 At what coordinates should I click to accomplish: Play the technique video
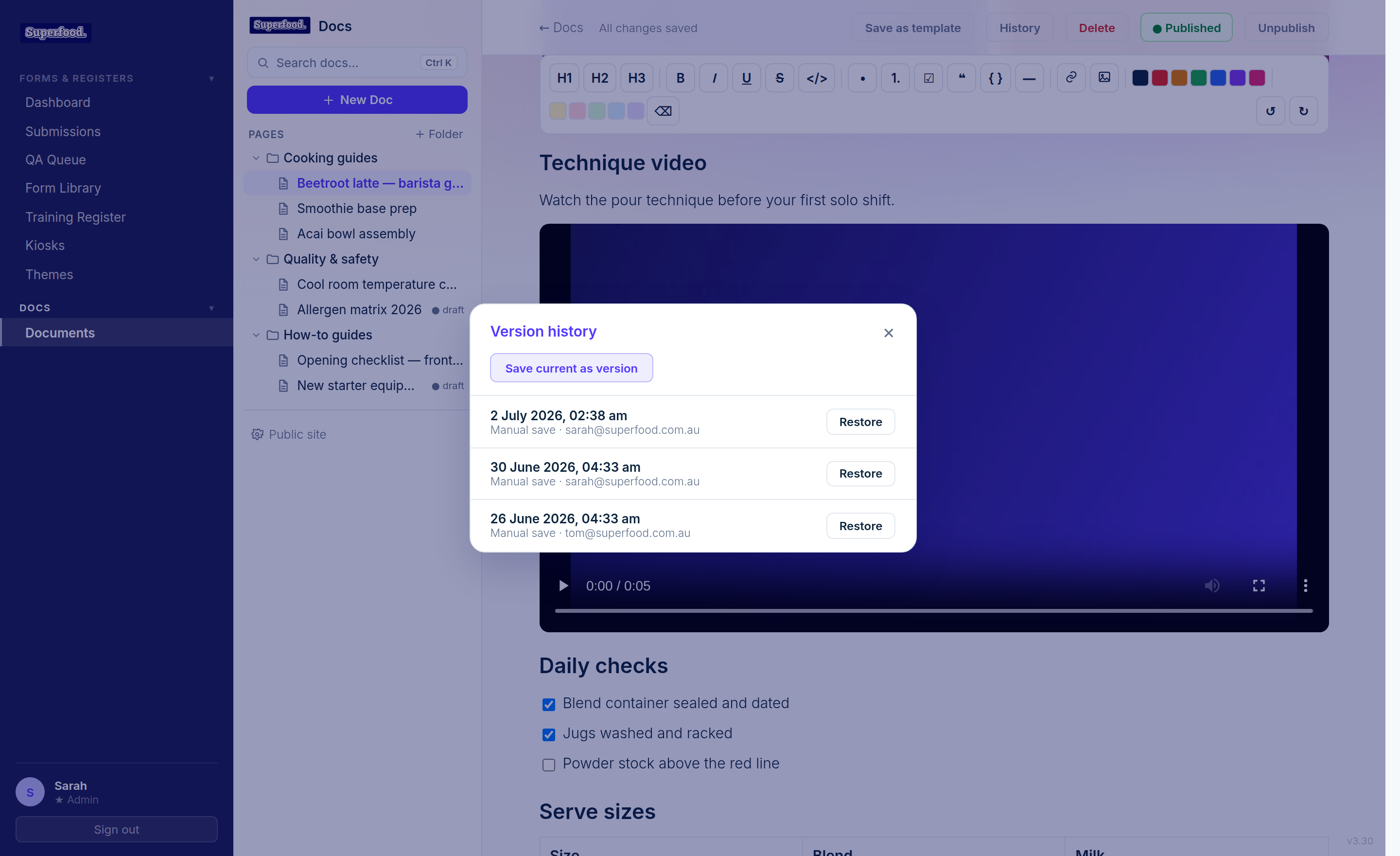pyautogui.click(x=562, y=586)
